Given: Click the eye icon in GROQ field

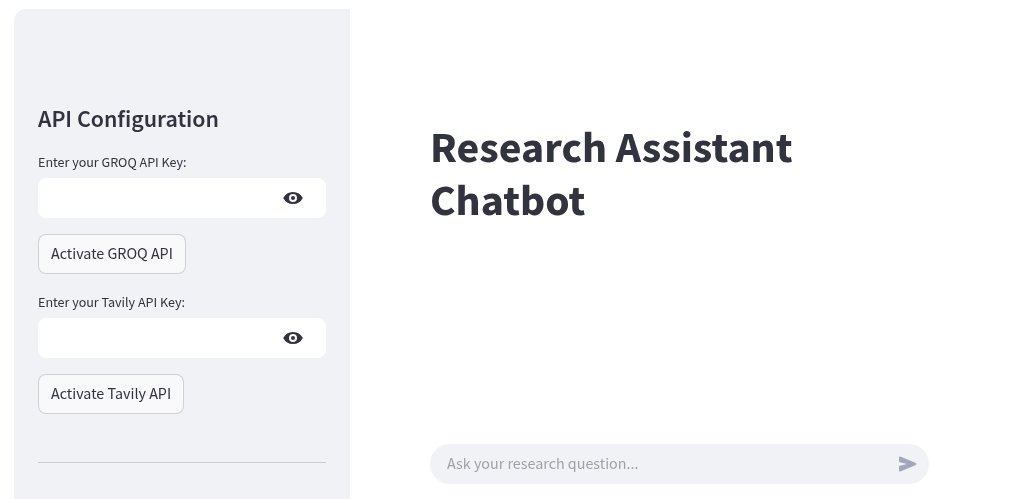Looking at the screenshot, I should pos(293,198).
